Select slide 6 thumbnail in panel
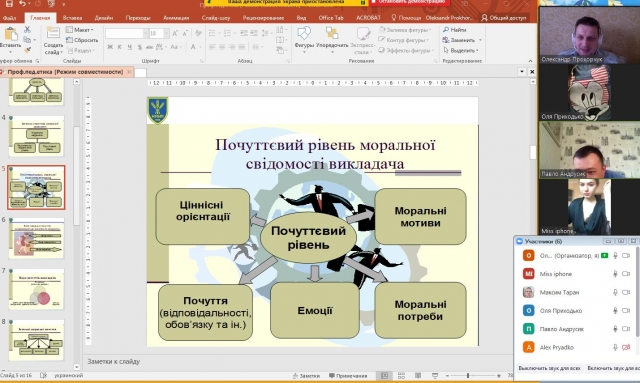 (36, 238)
